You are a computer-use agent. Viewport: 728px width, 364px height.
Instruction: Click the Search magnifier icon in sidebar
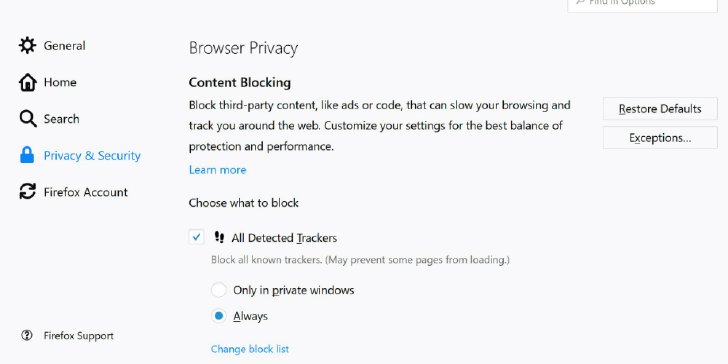28,119
